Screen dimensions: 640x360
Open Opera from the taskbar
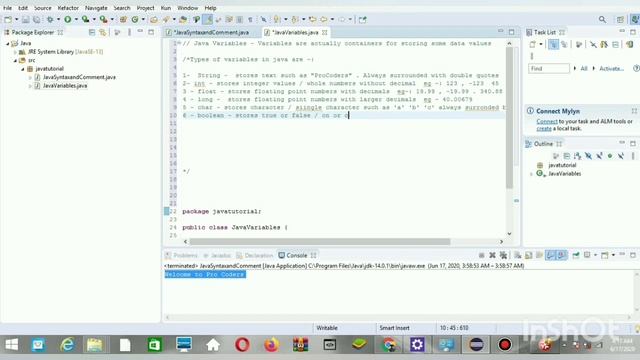tap(242, 344)
